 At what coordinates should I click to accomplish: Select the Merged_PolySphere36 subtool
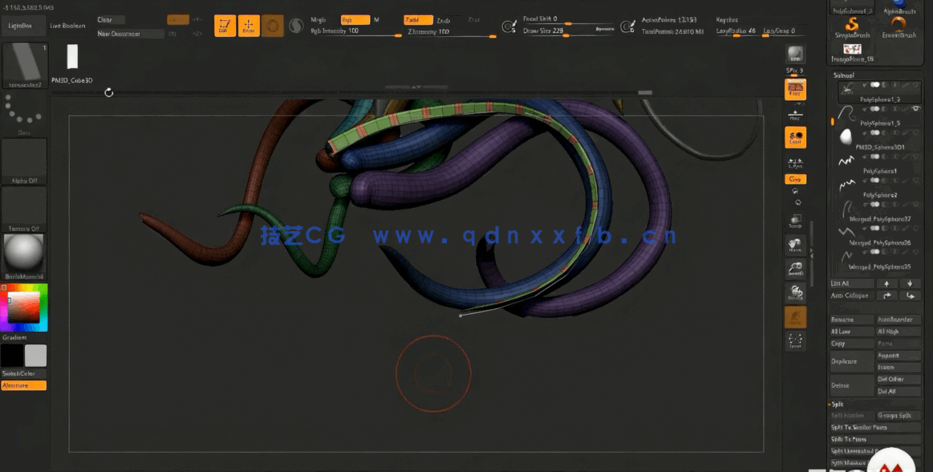[x=879, y=233]
